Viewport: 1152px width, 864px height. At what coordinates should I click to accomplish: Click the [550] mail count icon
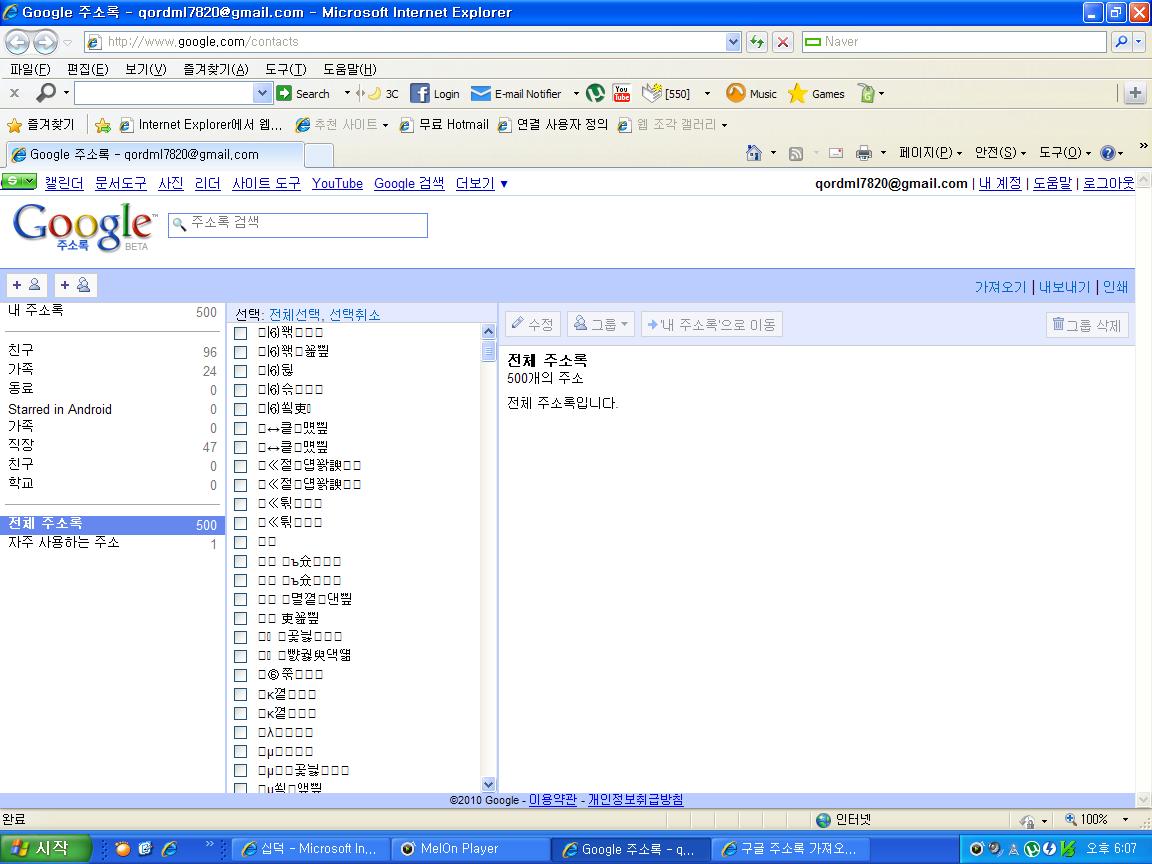point(652,93)
